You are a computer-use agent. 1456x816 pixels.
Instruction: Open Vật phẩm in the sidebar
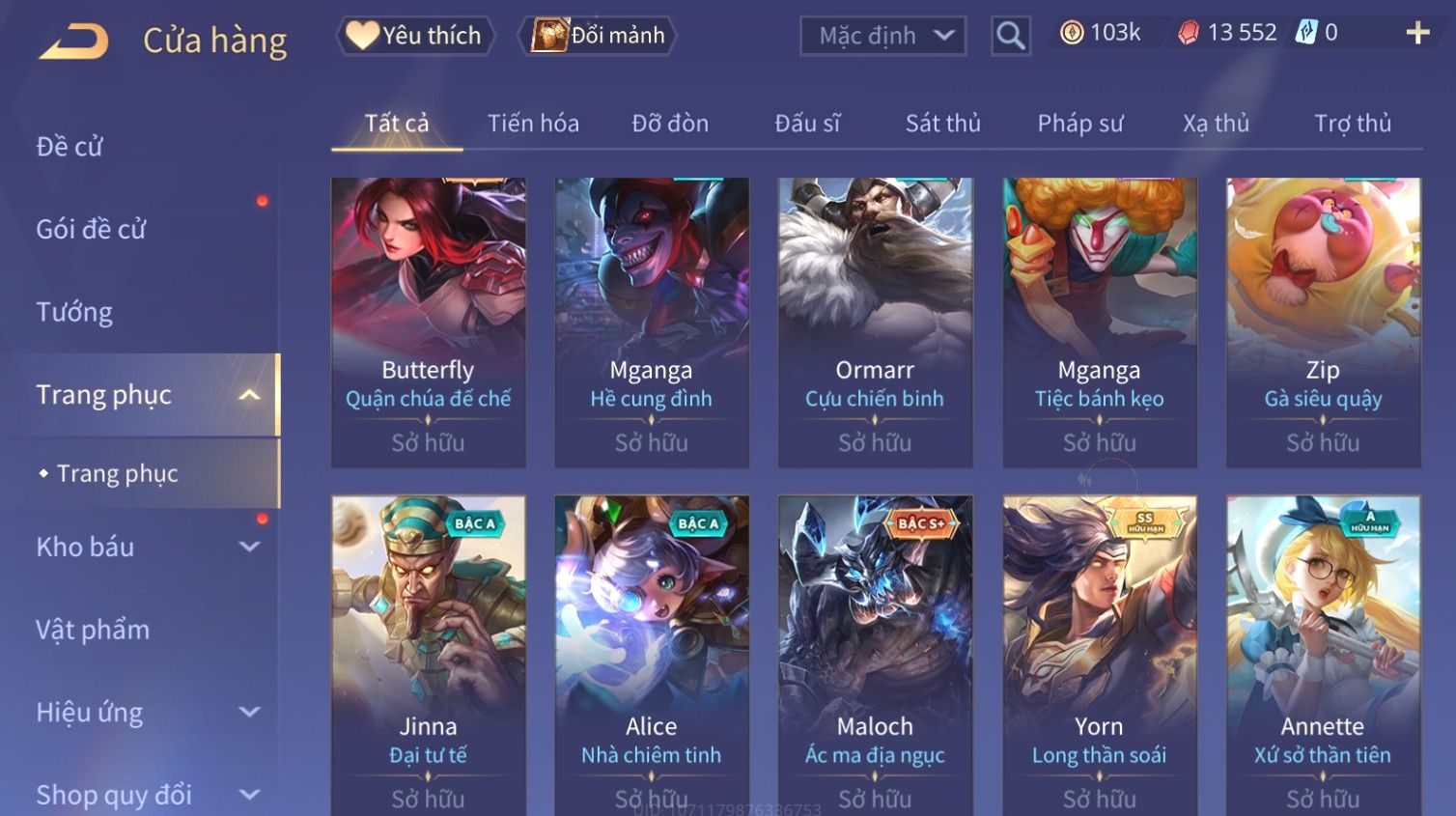click(x=93, y=630)
